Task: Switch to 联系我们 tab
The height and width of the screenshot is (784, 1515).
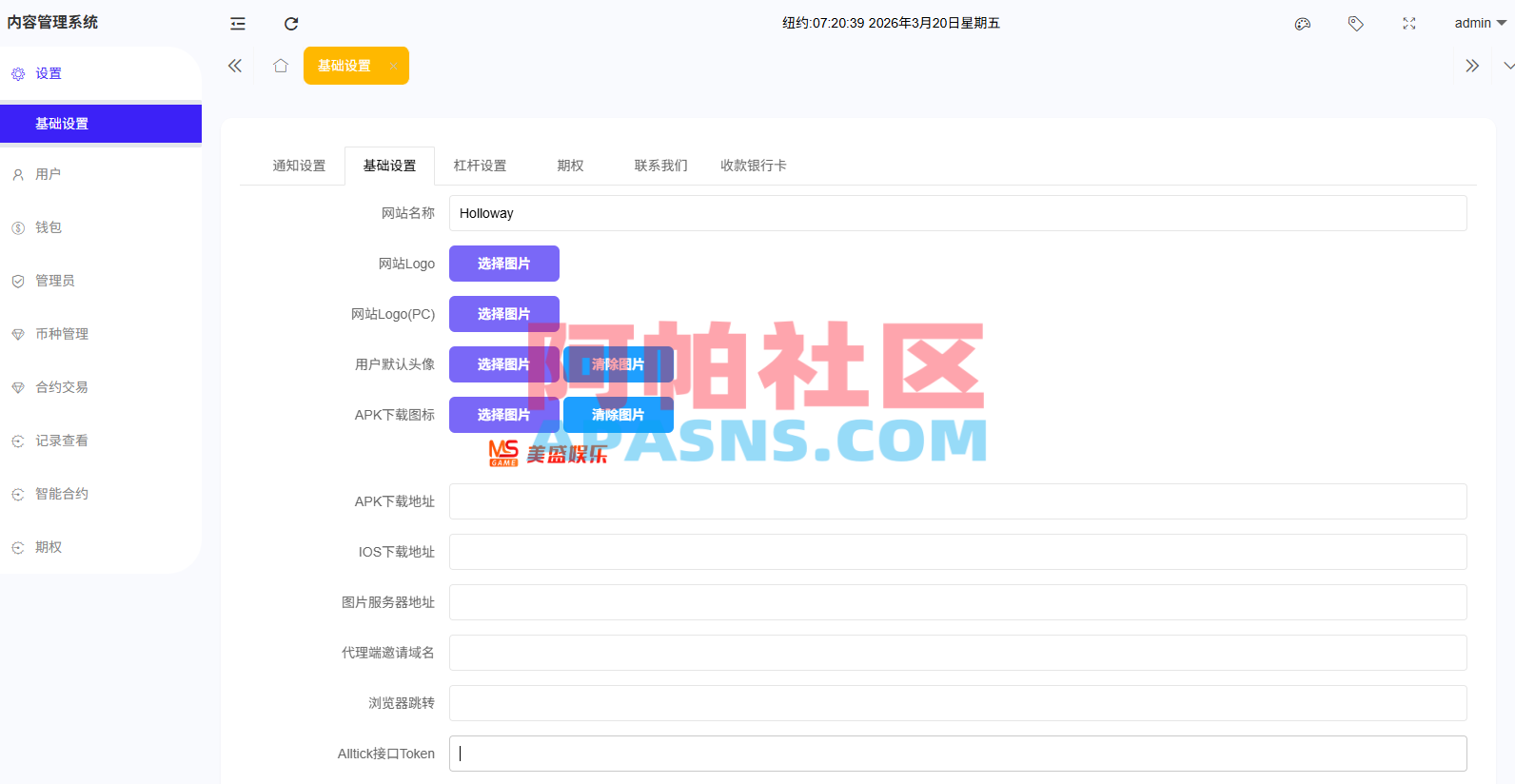Action: 660,166
